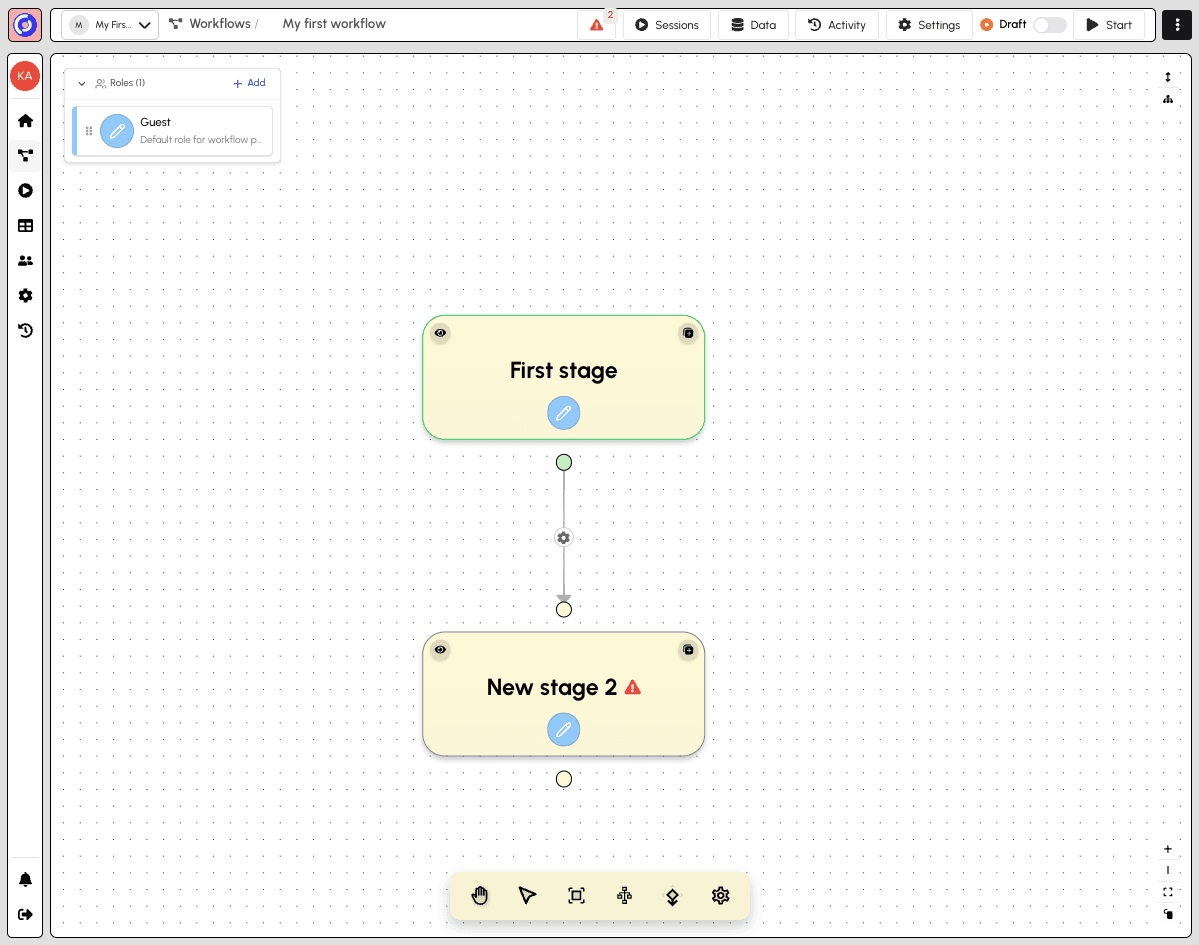This screenshot has width=1199, height=945.
Task: Open canvas settings from the bottom toolbar
Action: (720, 896)
